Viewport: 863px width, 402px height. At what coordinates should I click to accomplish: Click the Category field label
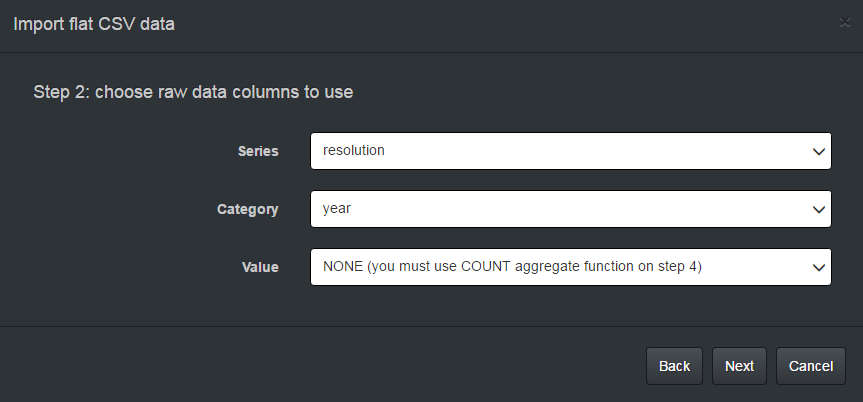pyautogui.click(x=248, y=210)
